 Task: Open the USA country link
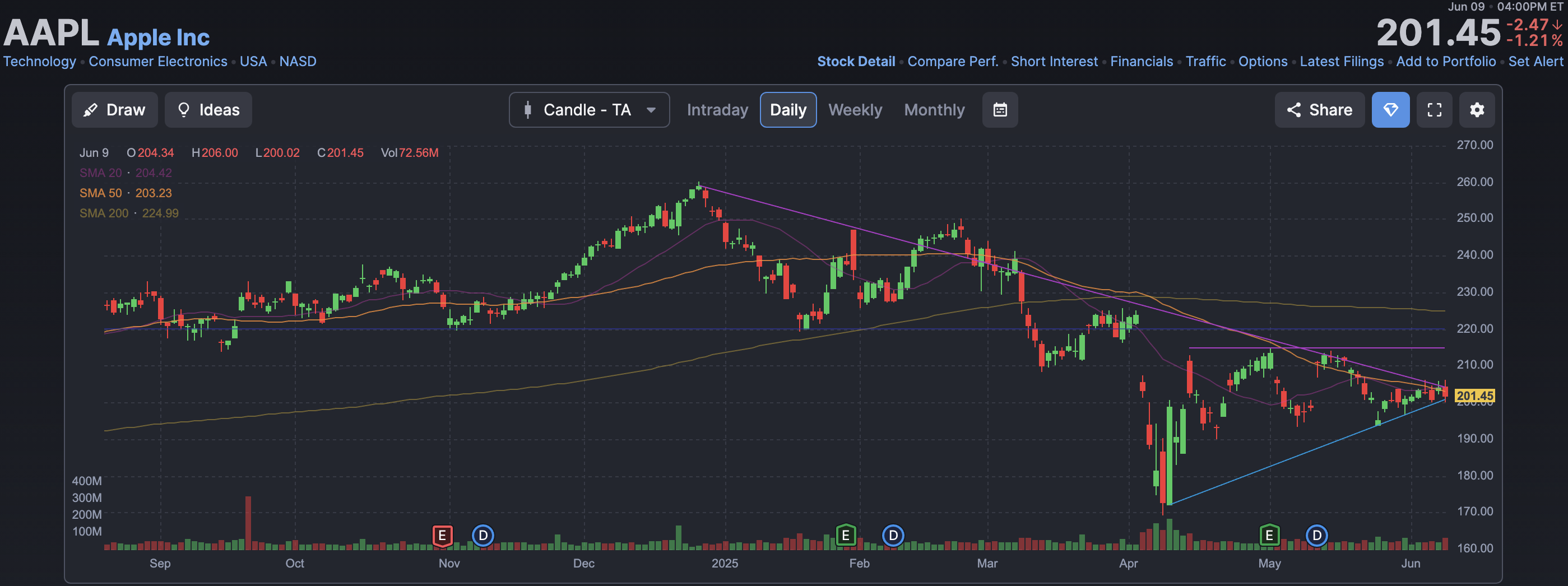(x=253, y=62)
